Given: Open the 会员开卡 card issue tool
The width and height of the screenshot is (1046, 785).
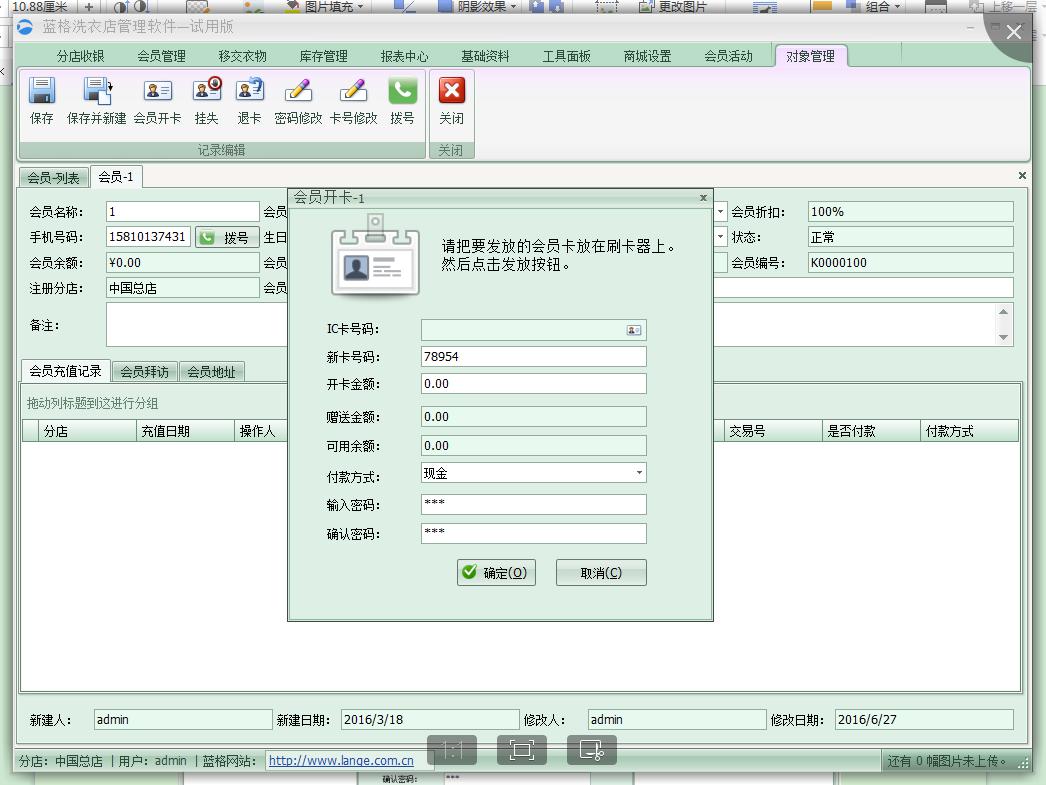Looking at the screenshot, I should tap(157, 101).
